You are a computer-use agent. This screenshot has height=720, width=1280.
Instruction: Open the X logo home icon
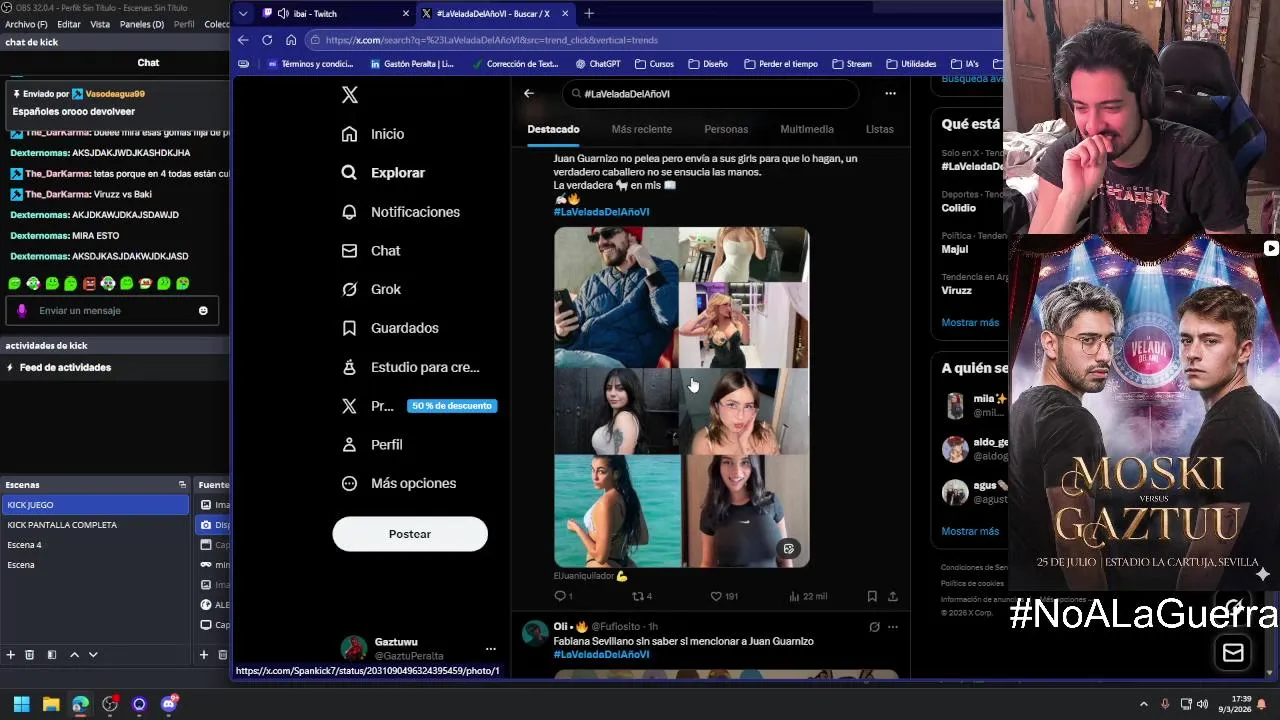(x=349, y=95)
